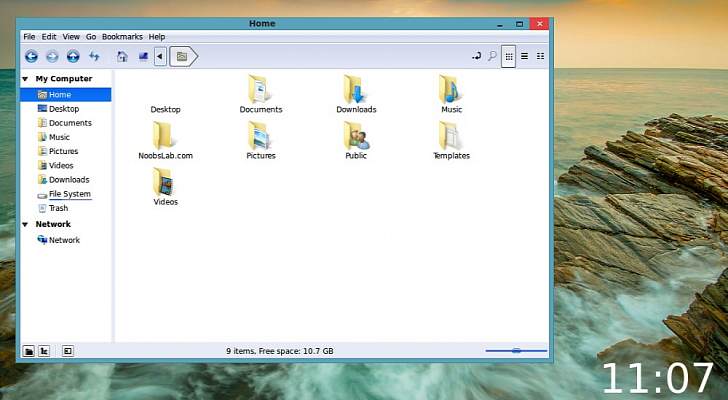Click the Forward navigation arrow
The width and height of the screenshot is (728, 400).
(52, 57)
